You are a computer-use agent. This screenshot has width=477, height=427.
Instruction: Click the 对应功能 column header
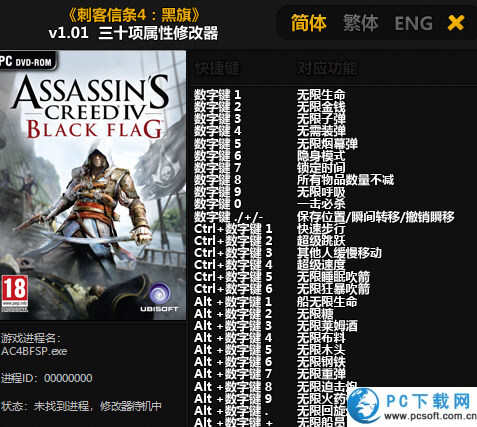pyautogui.click(x=327, y=68)
